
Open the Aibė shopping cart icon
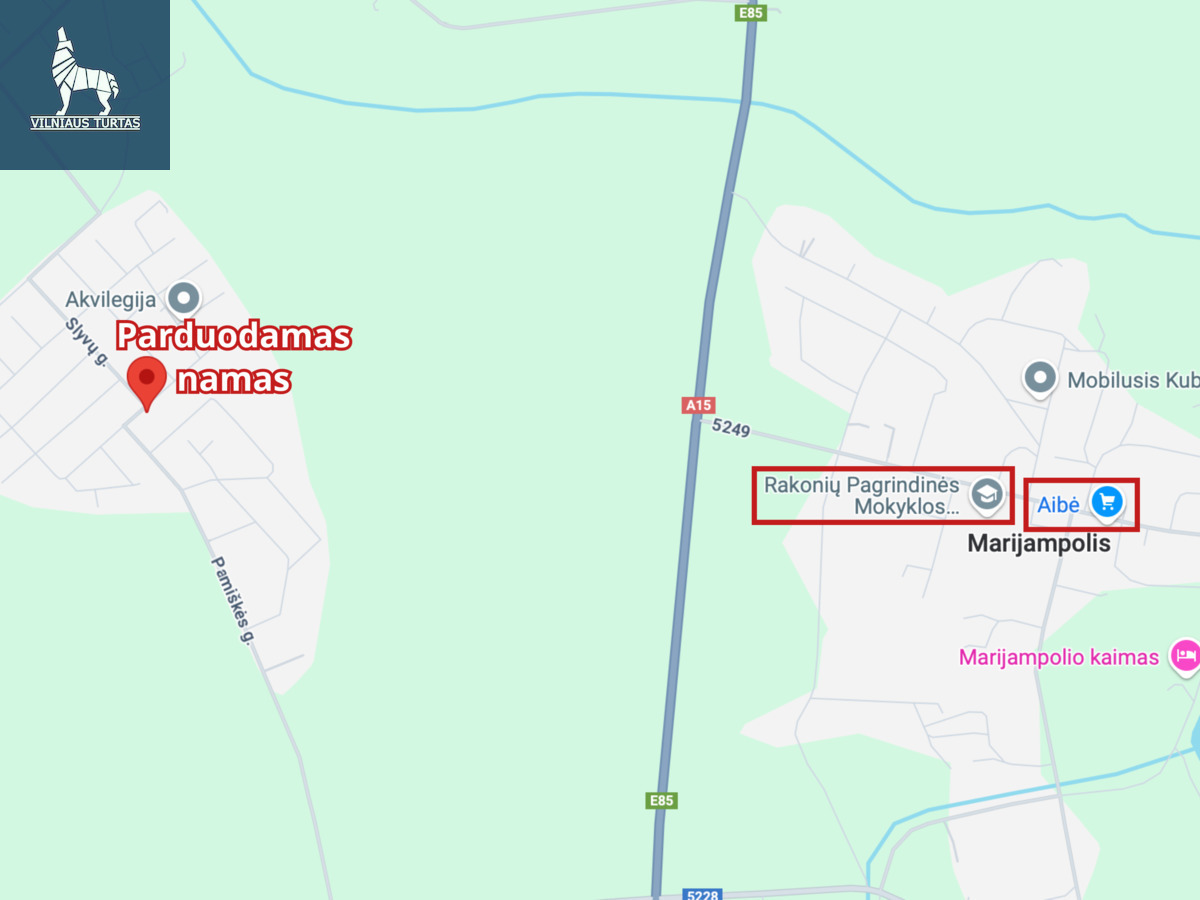pos(1105,502)
